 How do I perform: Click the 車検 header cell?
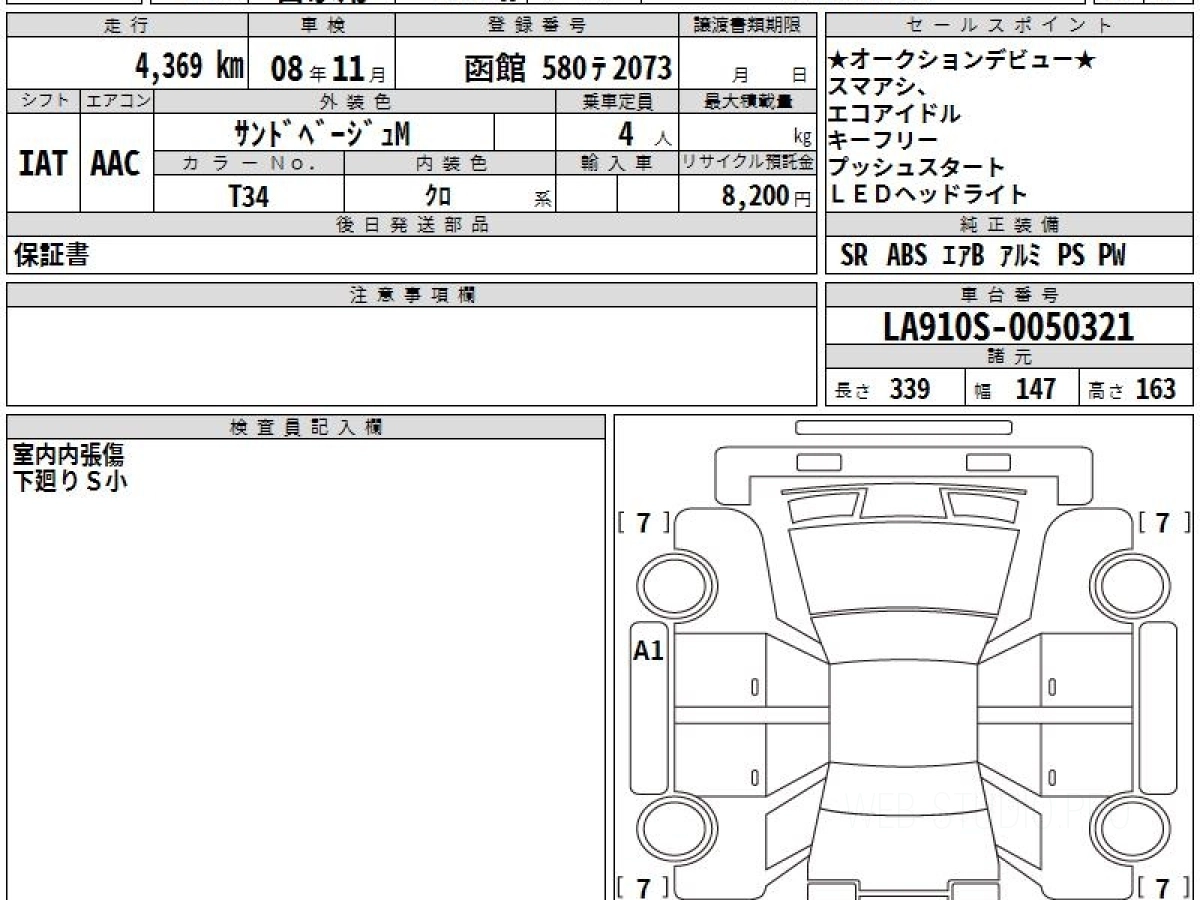tap(321, 26)
